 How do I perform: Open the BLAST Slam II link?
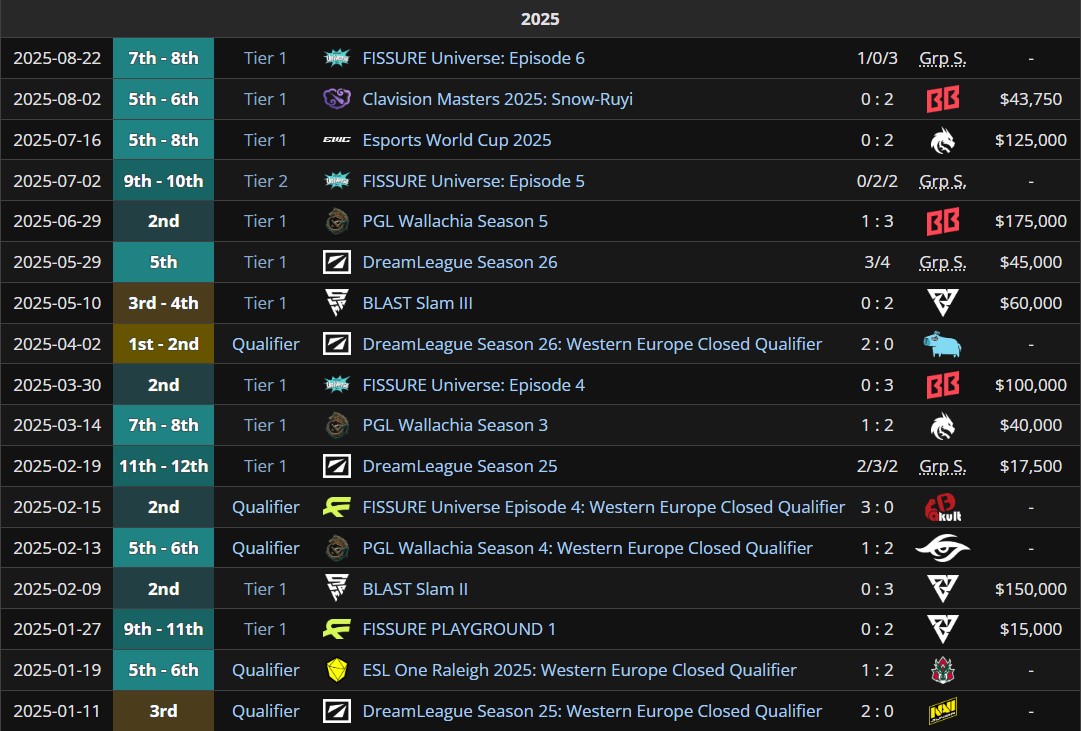(415, 589)
